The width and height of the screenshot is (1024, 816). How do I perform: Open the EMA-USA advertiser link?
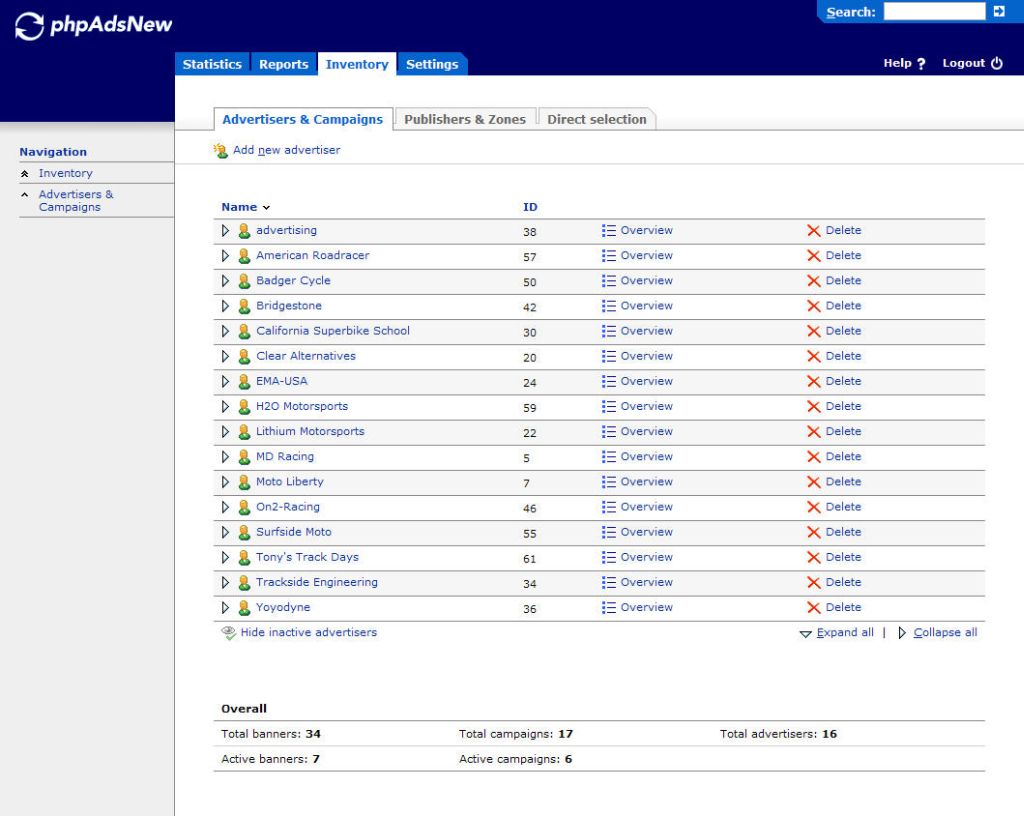click(x=281, y=381)
